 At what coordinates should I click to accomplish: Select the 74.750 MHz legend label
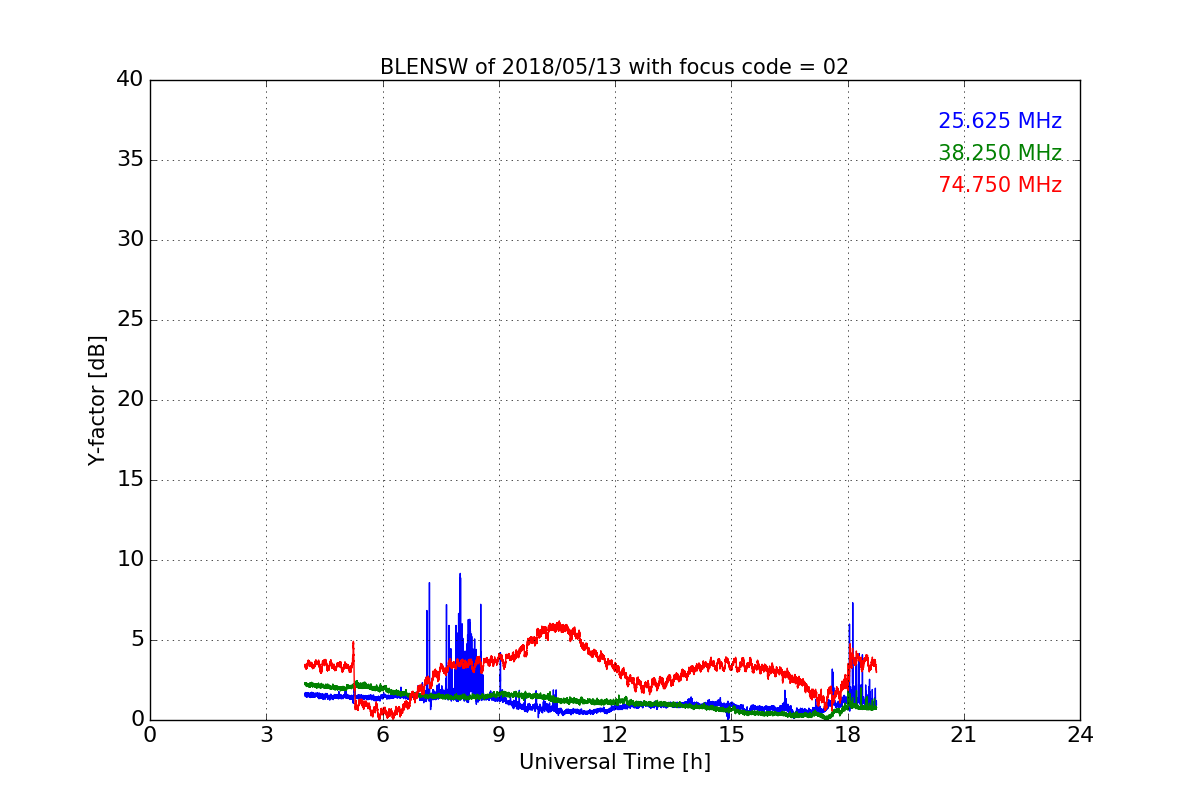[1000, 185]
